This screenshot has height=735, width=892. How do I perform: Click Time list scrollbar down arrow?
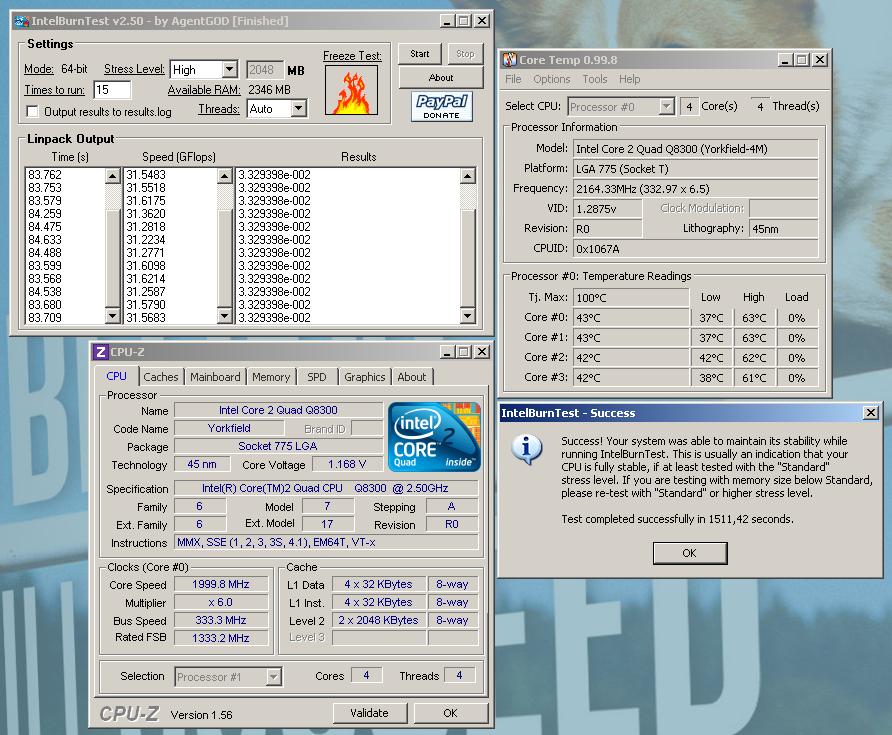pyautogui.click(x=113, y=316)
